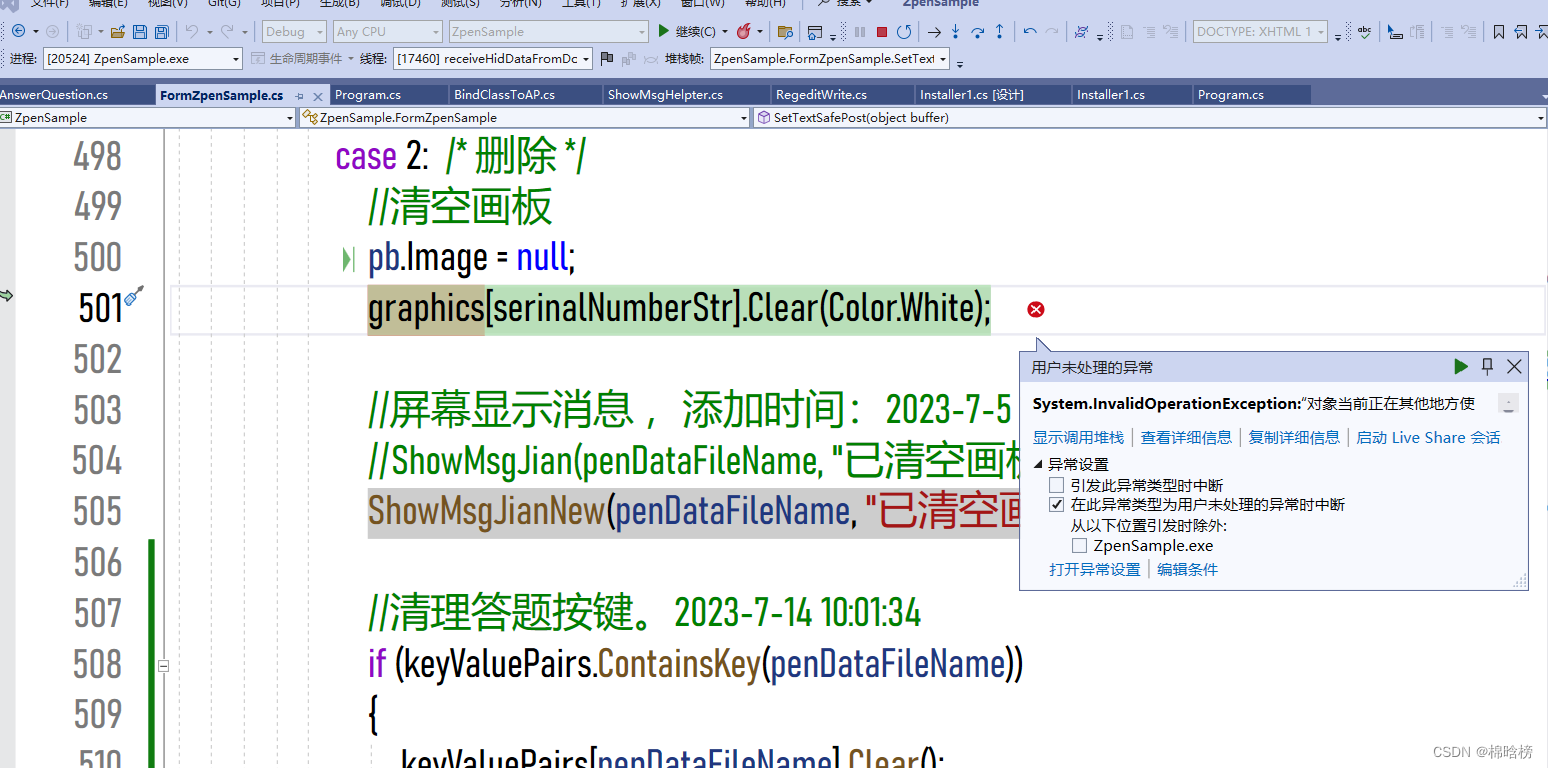
Task: Enable the ZpenSample.exe exception checkbox
Action: (1079, 546)
